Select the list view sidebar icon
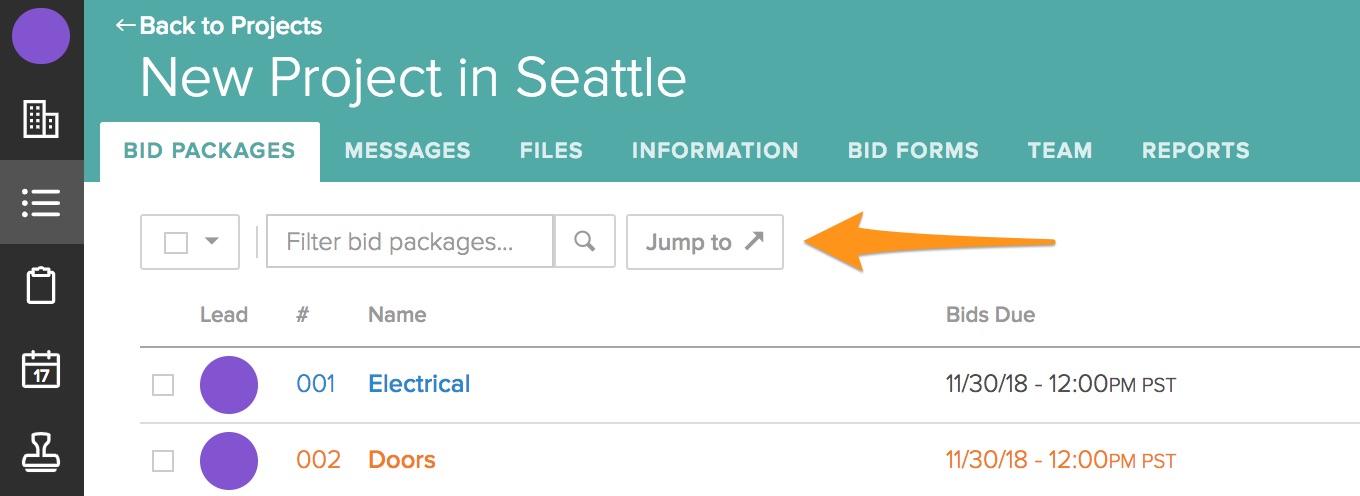The image size is (1360, 496). coord(41,203)
